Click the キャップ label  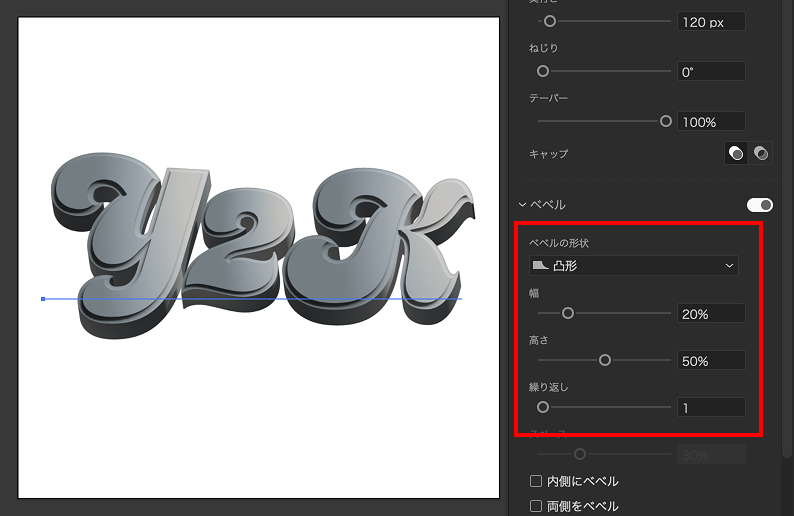pos(548,153)
